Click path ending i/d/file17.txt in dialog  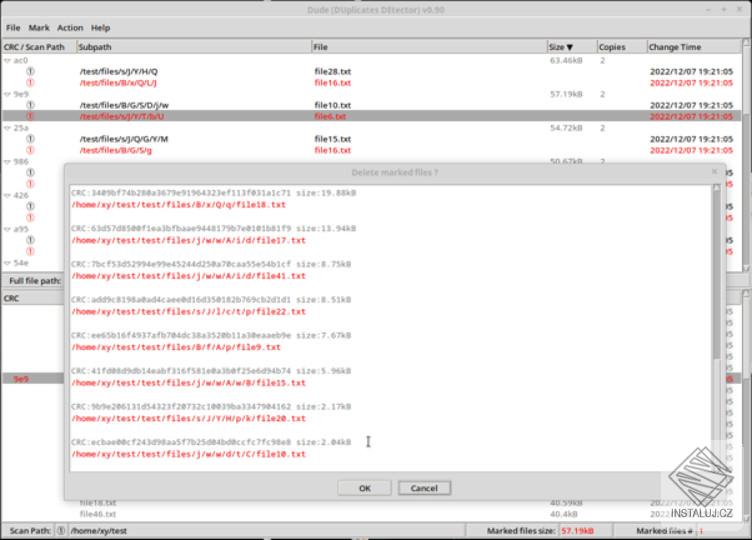click(x=188, y=240)
